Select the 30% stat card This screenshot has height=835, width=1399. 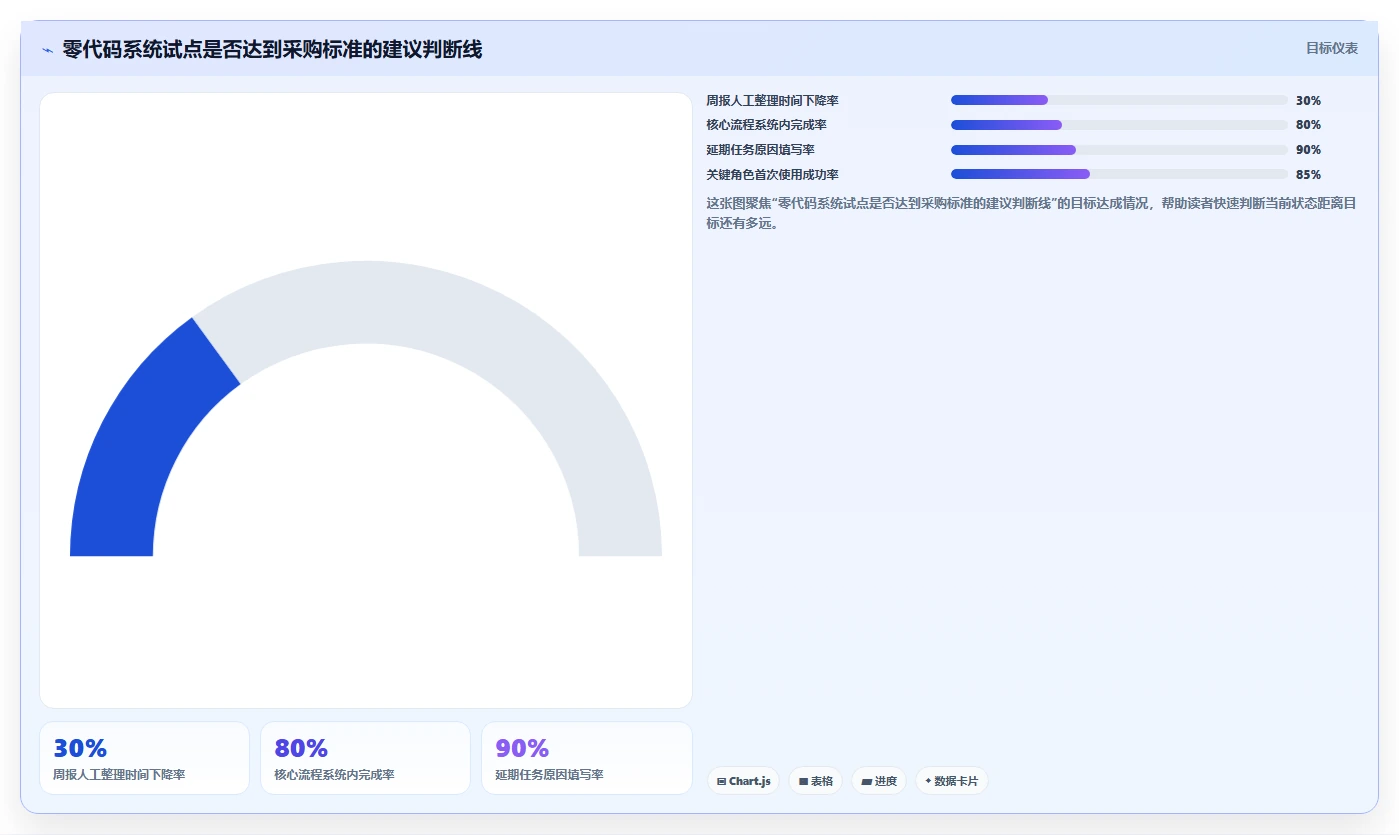click(144, 758)
